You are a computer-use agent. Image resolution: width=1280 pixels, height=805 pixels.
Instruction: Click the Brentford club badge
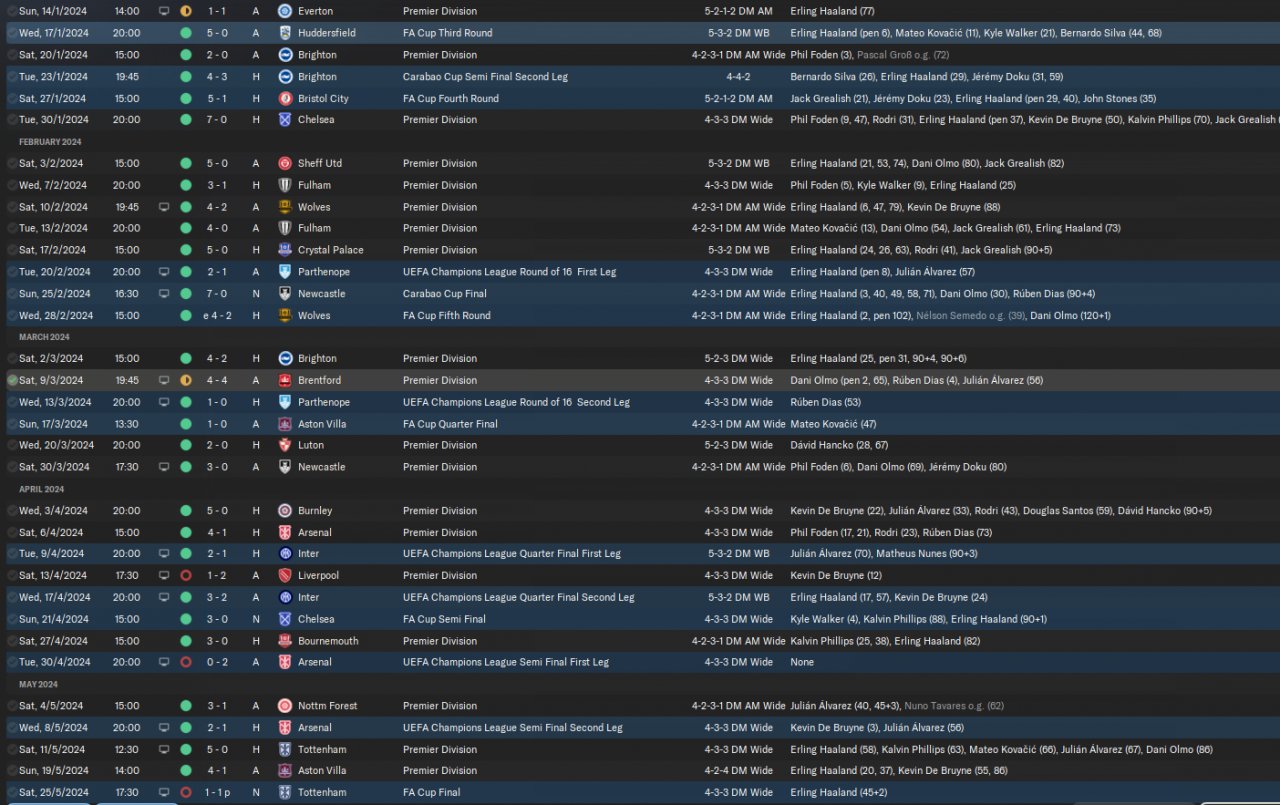tap(285, 380)
